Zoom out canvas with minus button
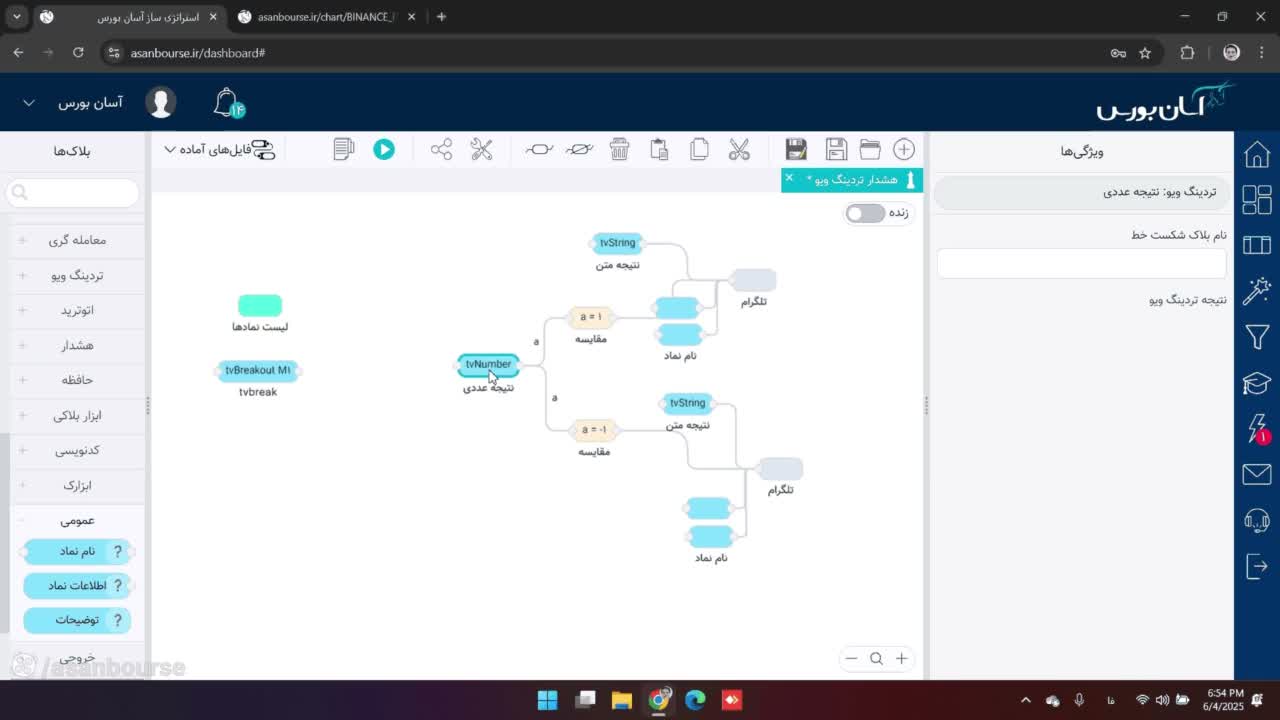Viewport: 1280px width, 720px height. 851,658
